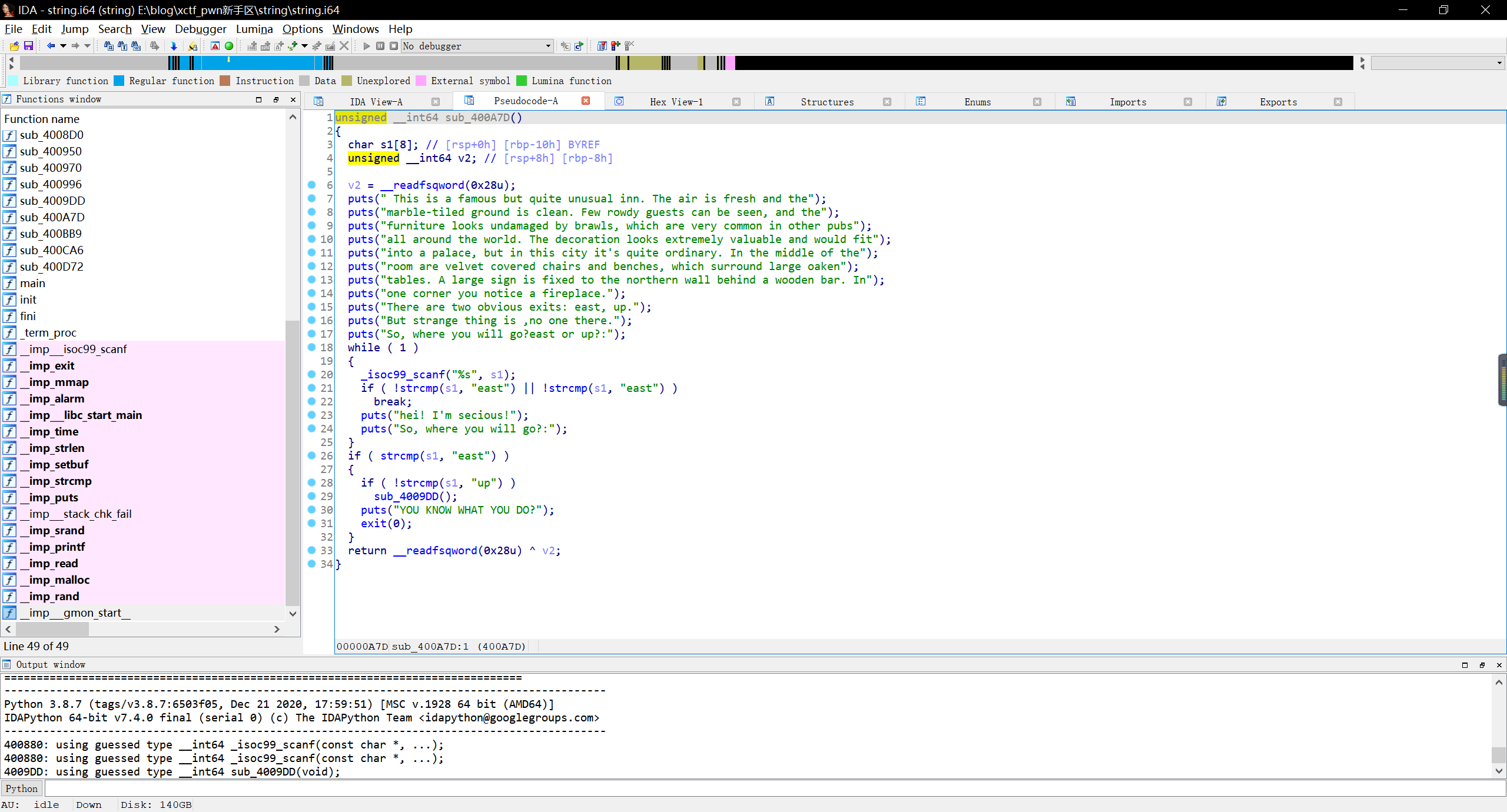Click the Python command input field
The image size is (1507, 812).
765,788
